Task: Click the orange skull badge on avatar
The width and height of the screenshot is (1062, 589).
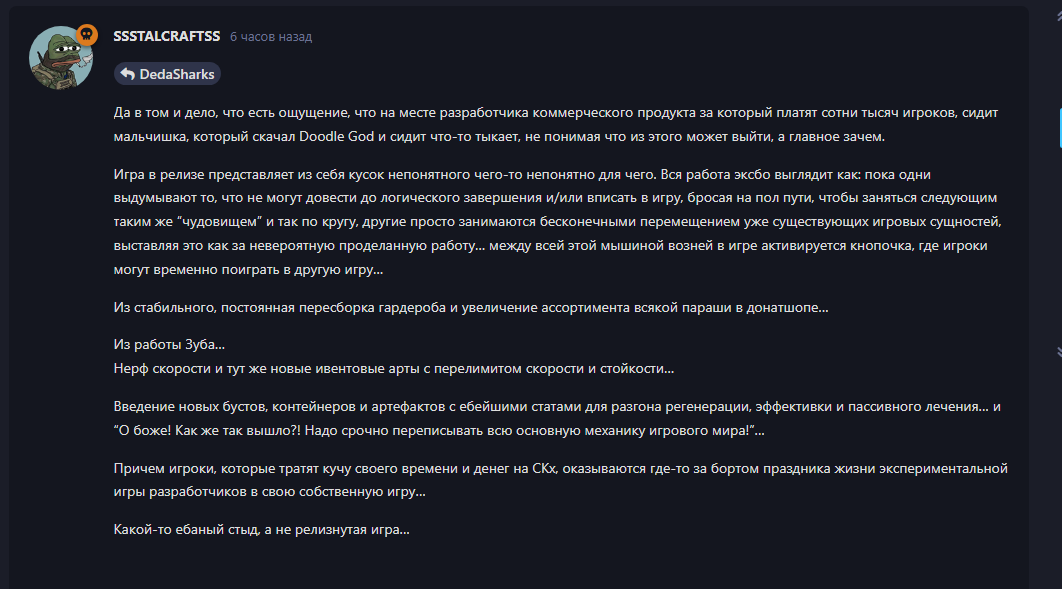Action: [x=87, y=35]
